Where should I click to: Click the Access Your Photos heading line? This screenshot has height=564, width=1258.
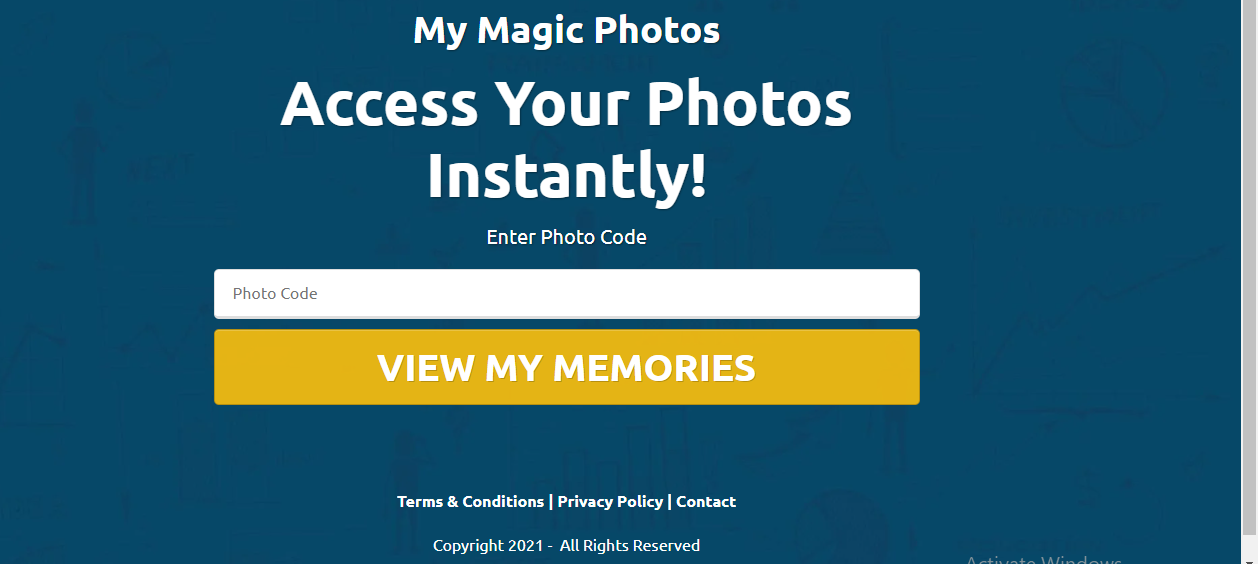click(x=566, y=103)
